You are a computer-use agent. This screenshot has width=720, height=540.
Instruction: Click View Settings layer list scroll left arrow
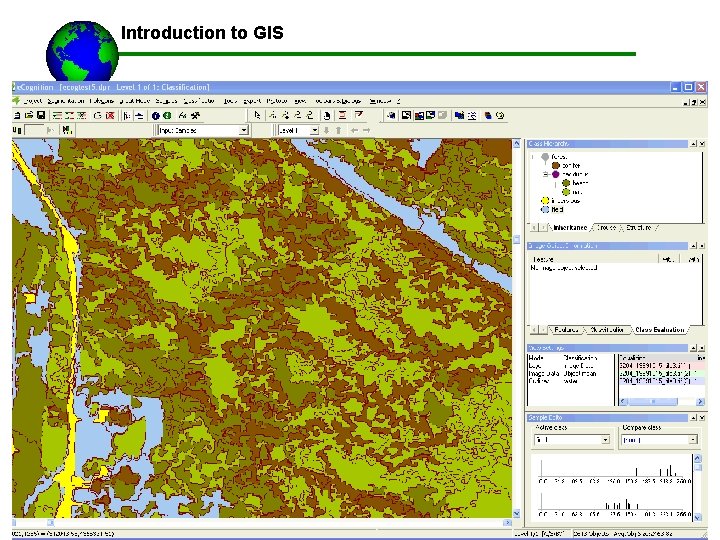click(x=623, y=402)
